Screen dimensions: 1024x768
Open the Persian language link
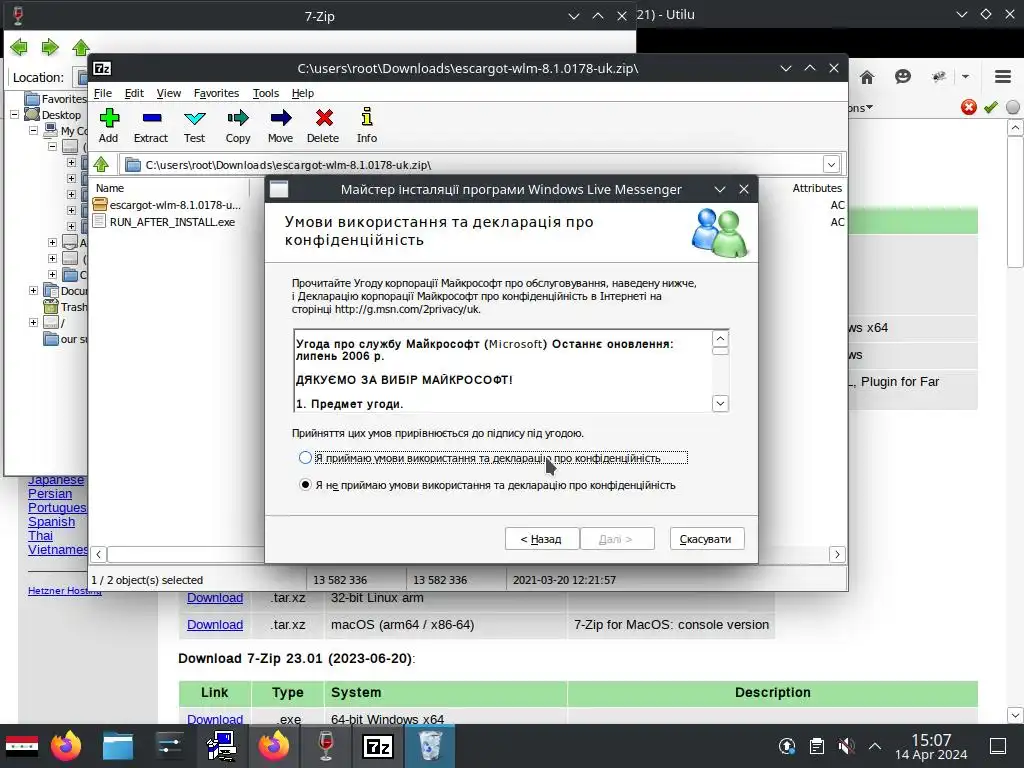[50, 494]
